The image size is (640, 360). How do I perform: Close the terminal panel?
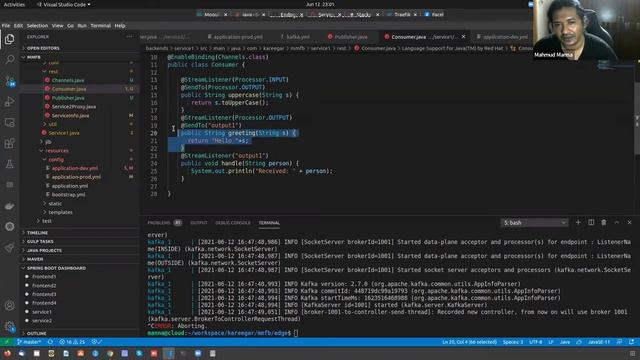coord(629,222)
